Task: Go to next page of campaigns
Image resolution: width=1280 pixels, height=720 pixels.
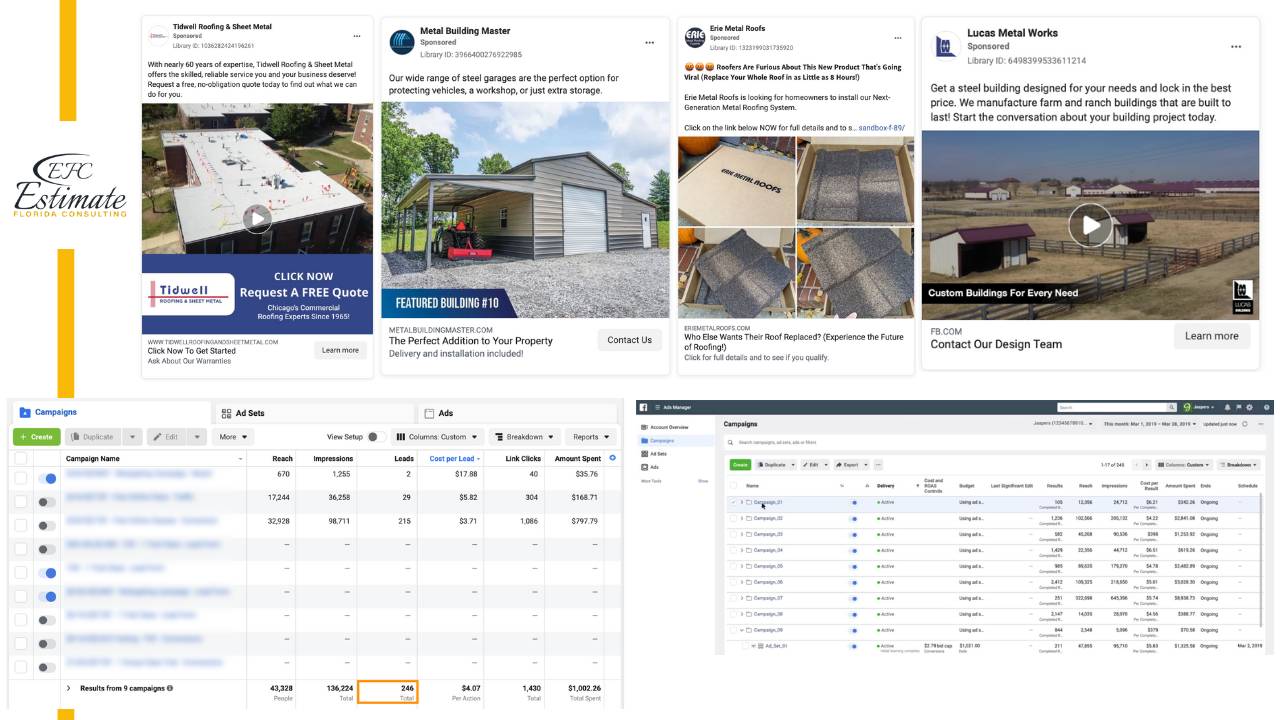Action: coord(1146,465)
